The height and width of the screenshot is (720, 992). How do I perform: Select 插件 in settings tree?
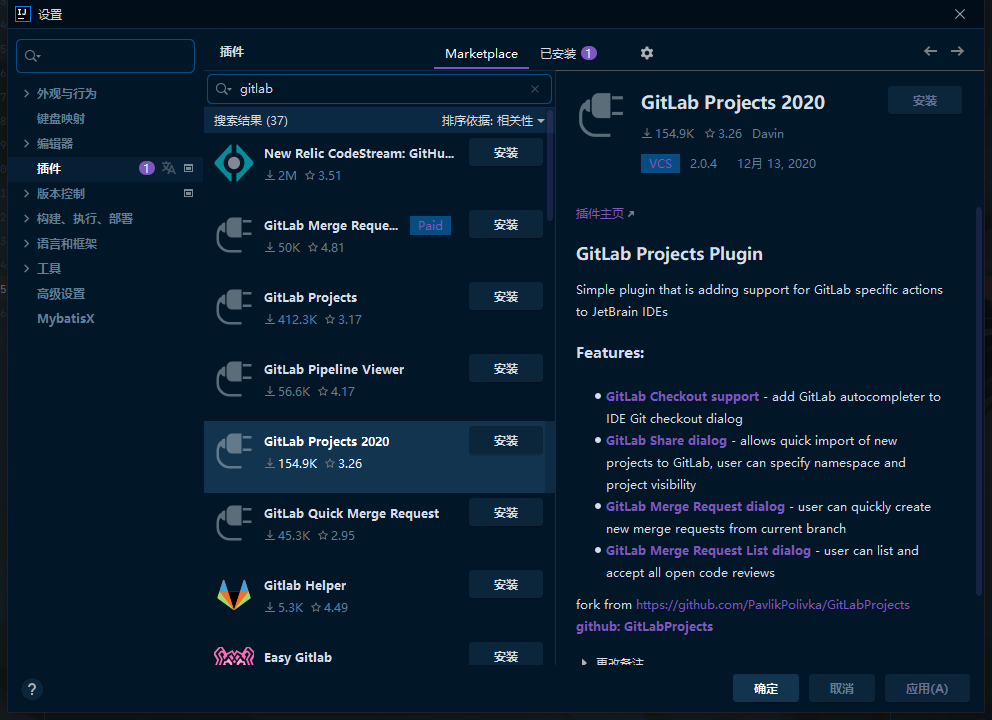49,168
